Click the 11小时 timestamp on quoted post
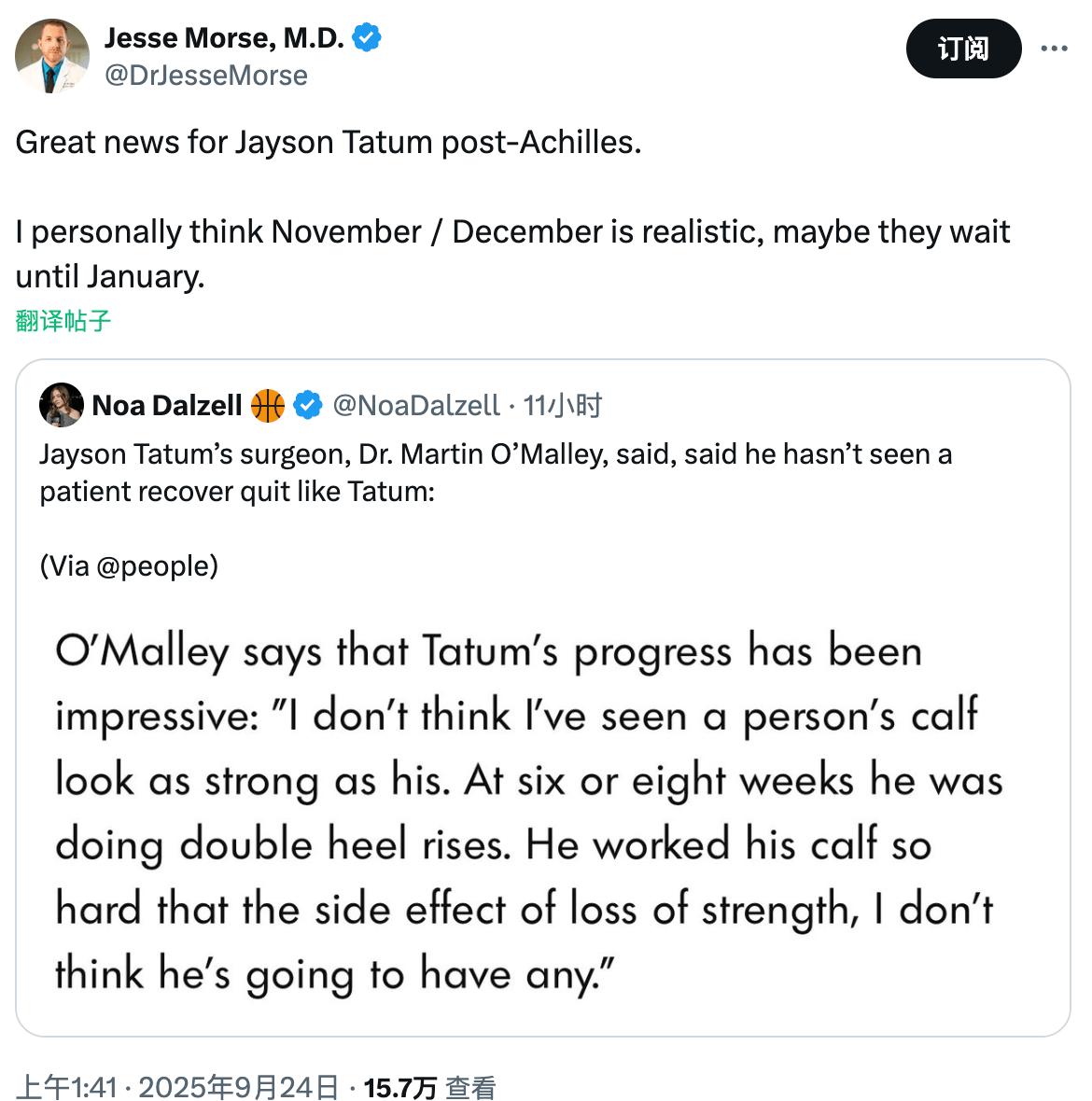Screen dimensions: 1092x1101 563,405
